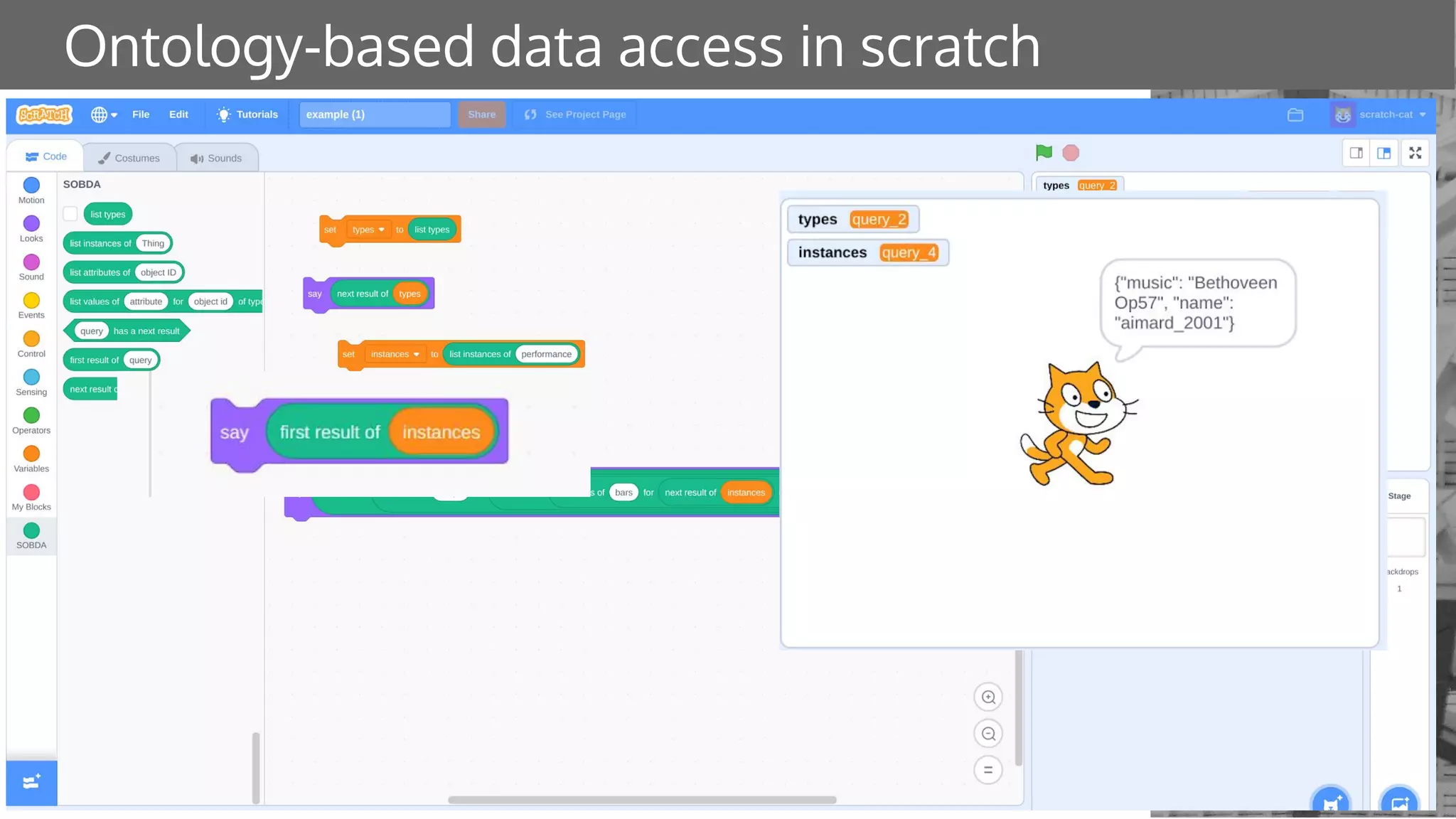Zoom out the workspace
Screen dimensions: 1456x819
tap(988, 734)
